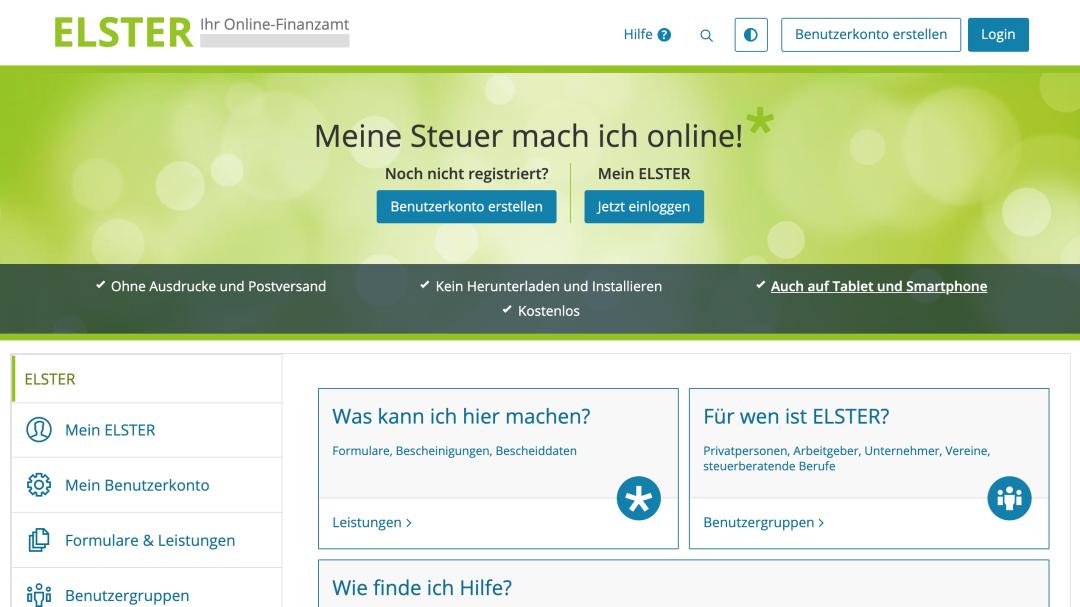The height and width of the screenshot is (607, 1080).
Task: Open Mein ELSTER in the sidebar
Action: tap(147, 430)
